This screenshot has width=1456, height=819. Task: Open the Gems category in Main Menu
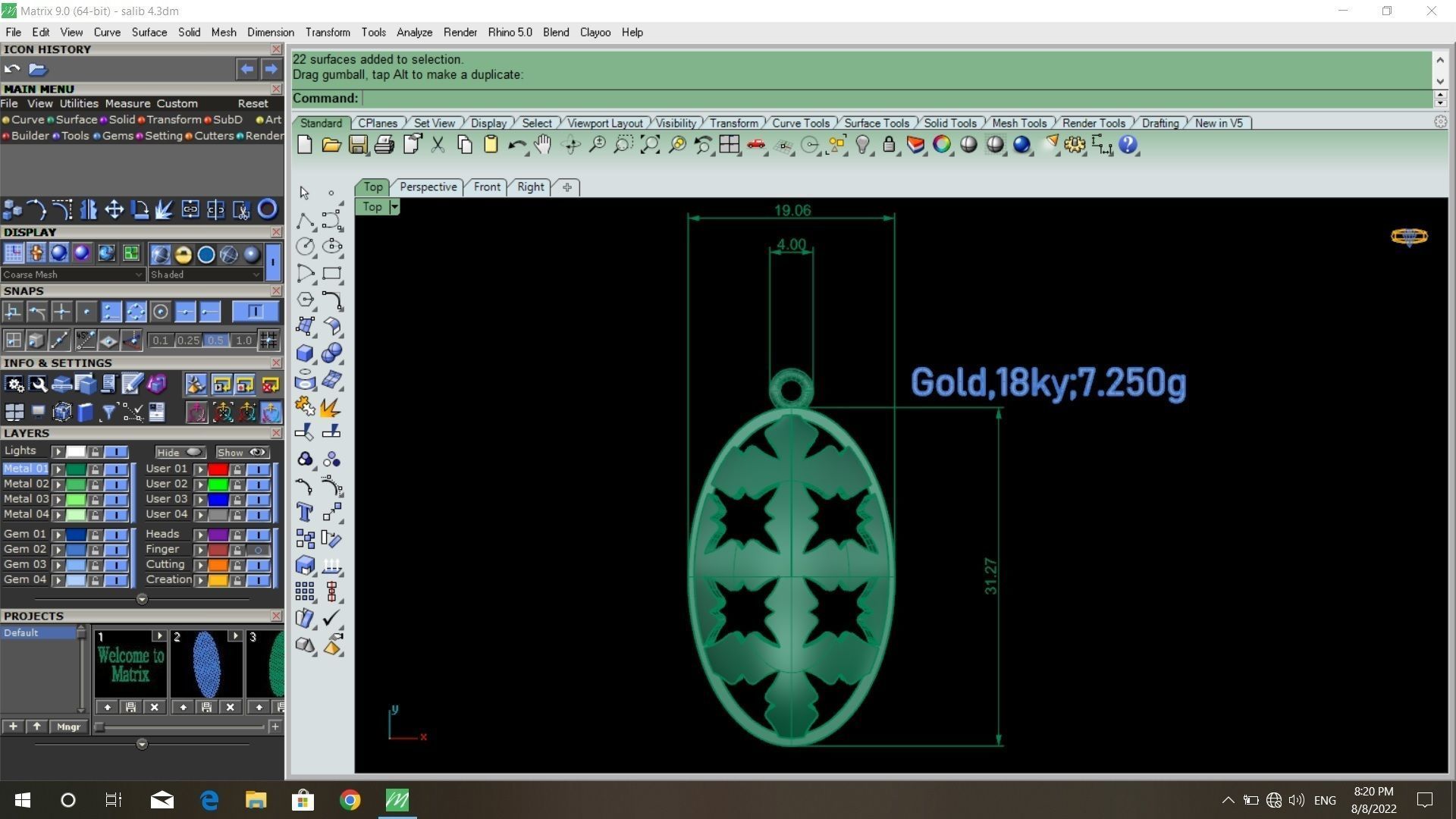point(118,136)
